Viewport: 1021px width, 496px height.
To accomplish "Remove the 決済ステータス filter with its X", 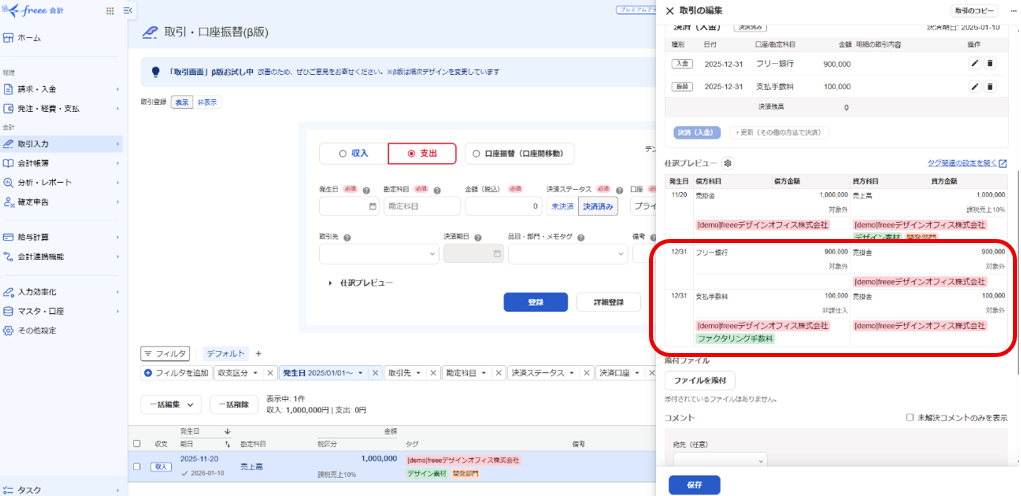I will (587, 373).
